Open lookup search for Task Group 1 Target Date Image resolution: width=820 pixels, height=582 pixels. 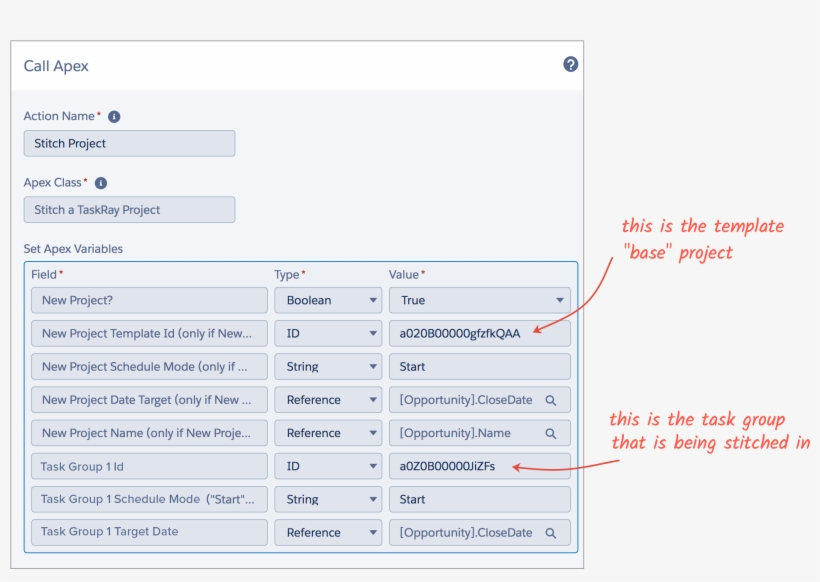point(552,532)
